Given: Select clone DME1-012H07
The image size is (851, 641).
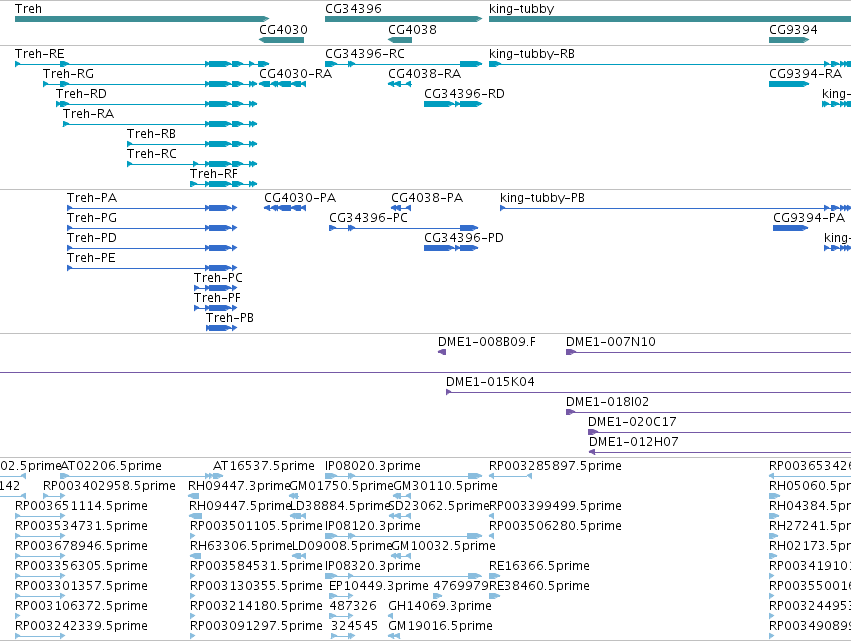Looking at the screenshot, I should coord(720,452).
